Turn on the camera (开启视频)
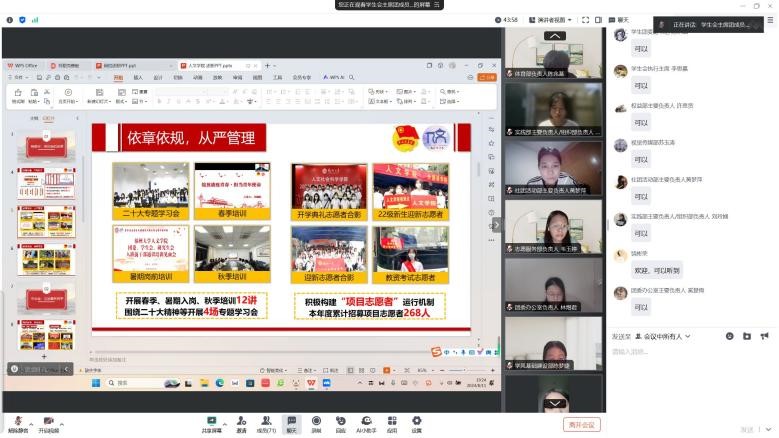This screenshot has width=779, height=438. 48,423
